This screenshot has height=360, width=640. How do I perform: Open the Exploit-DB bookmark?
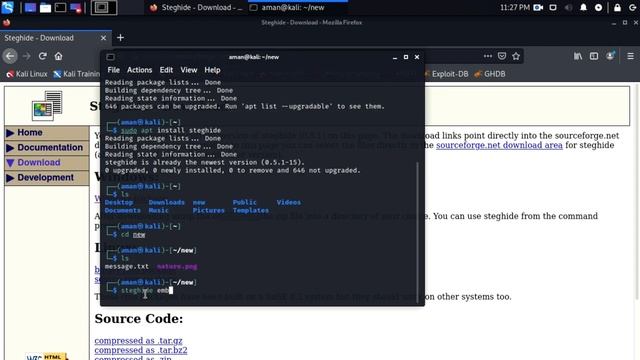pos(446,74)
